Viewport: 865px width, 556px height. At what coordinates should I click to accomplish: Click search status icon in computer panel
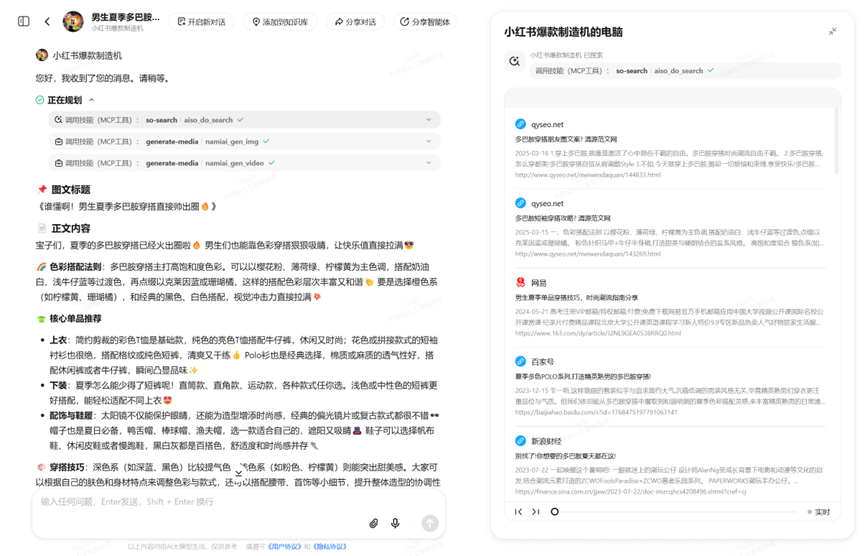coord(514,61)
